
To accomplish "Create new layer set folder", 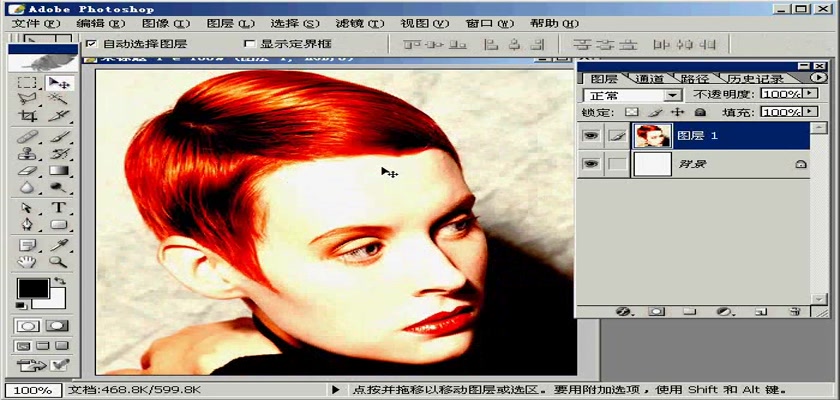I will click(x=691, y=311).
